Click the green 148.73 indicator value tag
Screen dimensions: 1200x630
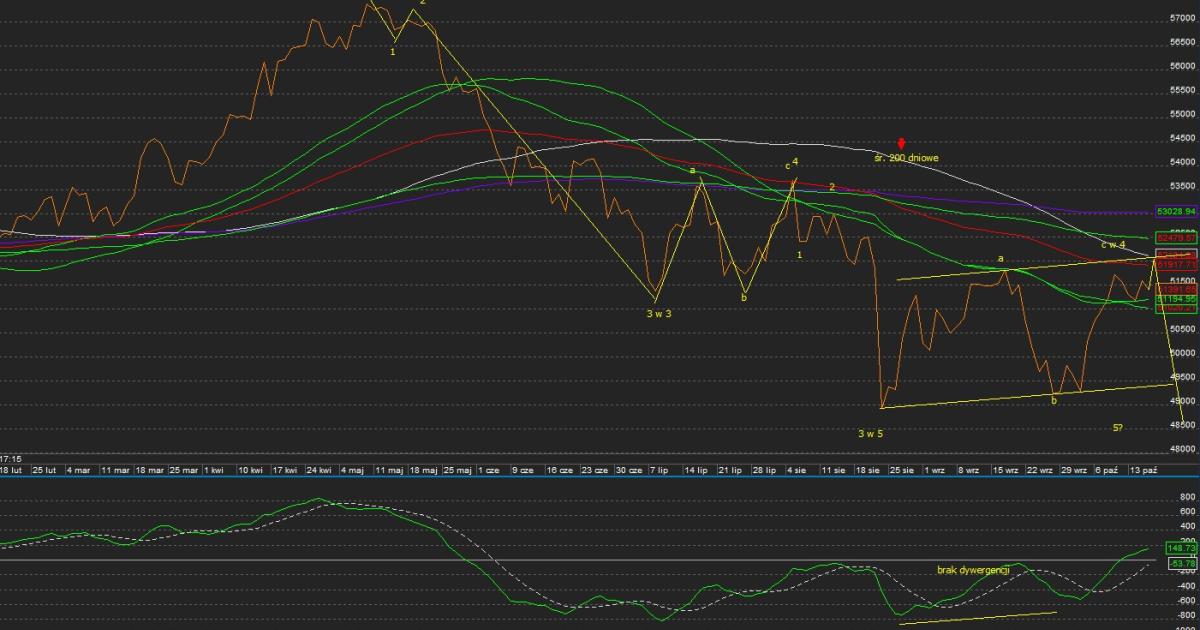tap(1181, 548)
